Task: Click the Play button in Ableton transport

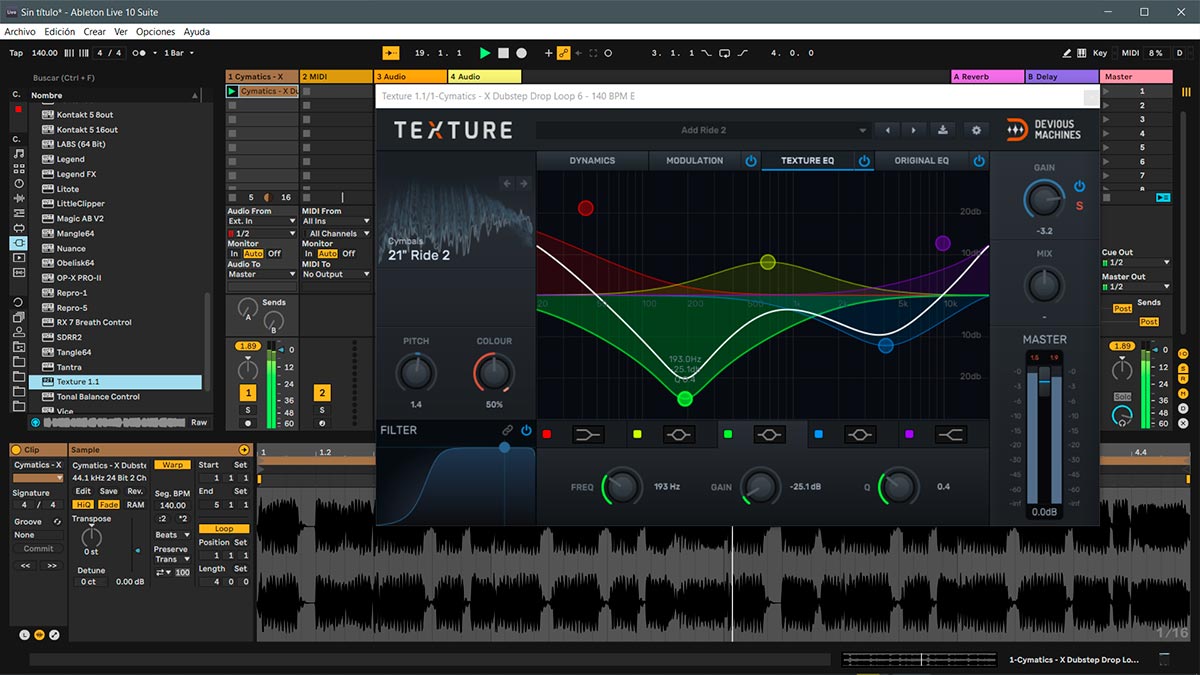Action: click(x=485, y=53)
